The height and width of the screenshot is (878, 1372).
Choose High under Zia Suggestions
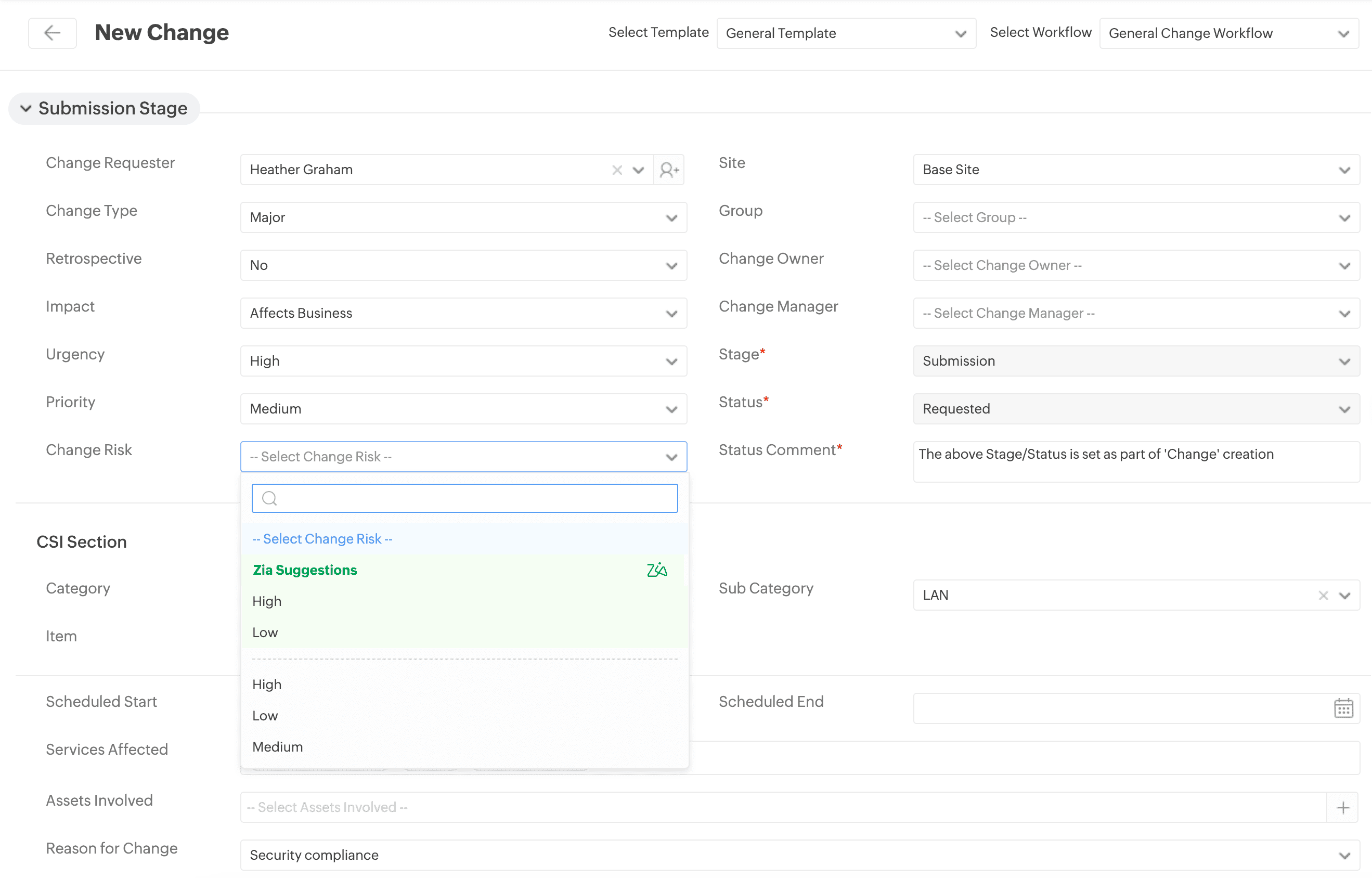267,601
